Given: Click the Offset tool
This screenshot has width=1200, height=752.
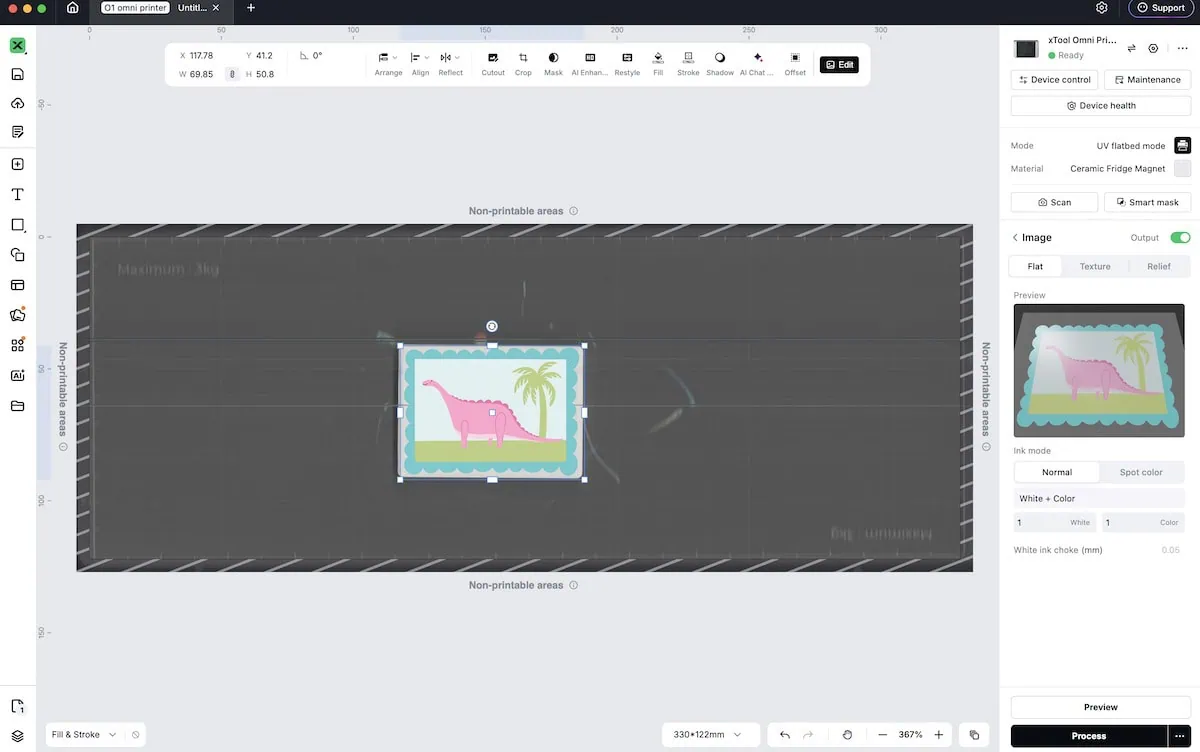Looking at the screenshot, I should [795, 64].
